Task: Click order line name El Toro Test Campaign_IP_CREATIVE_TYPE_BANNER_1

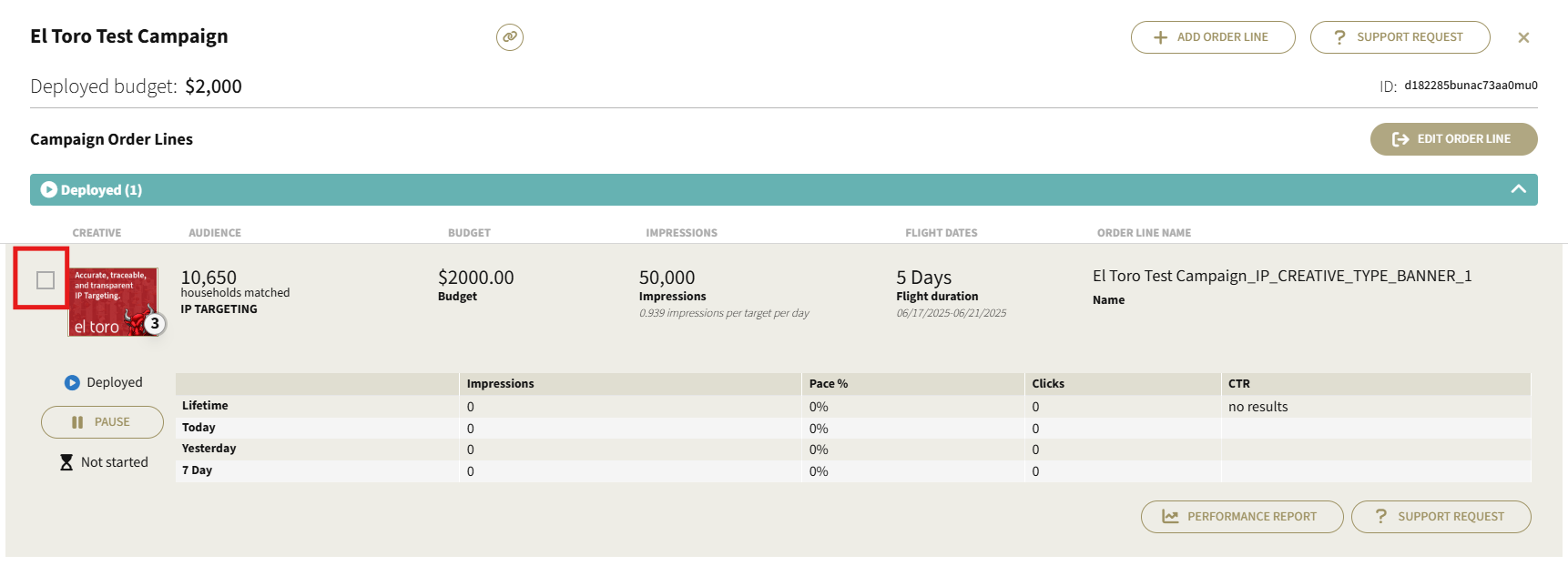Action: tap(1282, 276)
